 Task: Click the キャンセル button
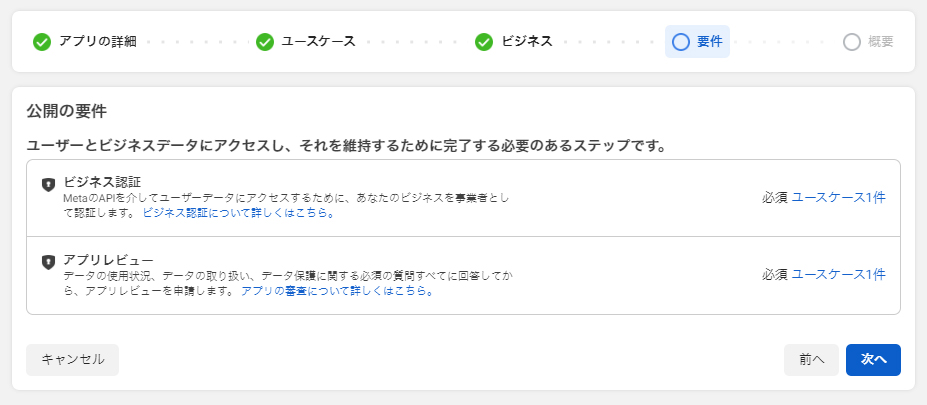[73, 359]
